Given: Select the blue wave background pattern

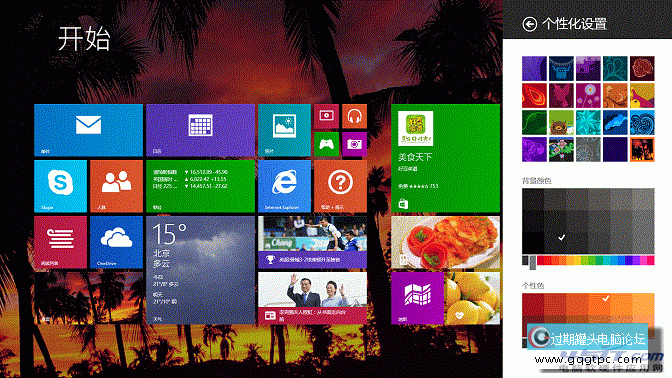Looking at the screenshot, I should [x=642, y=123].
